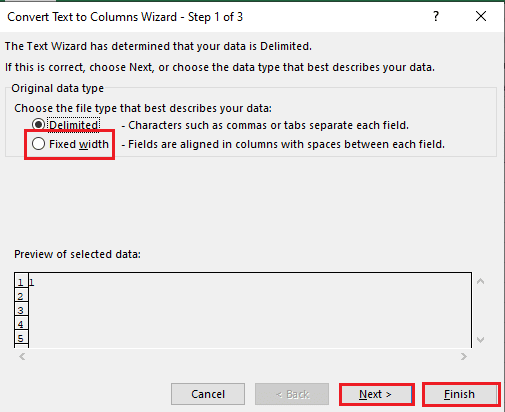The width and height of the screenshot is (505, 412).
Task: Close the wizard dialog with X
Action: [481, 16]
